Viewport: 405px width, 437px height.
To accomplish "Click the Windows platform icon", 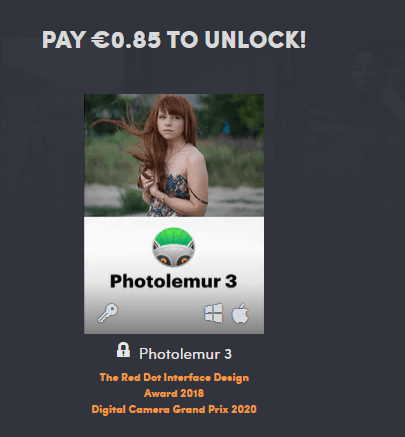I will pos(213,313).
